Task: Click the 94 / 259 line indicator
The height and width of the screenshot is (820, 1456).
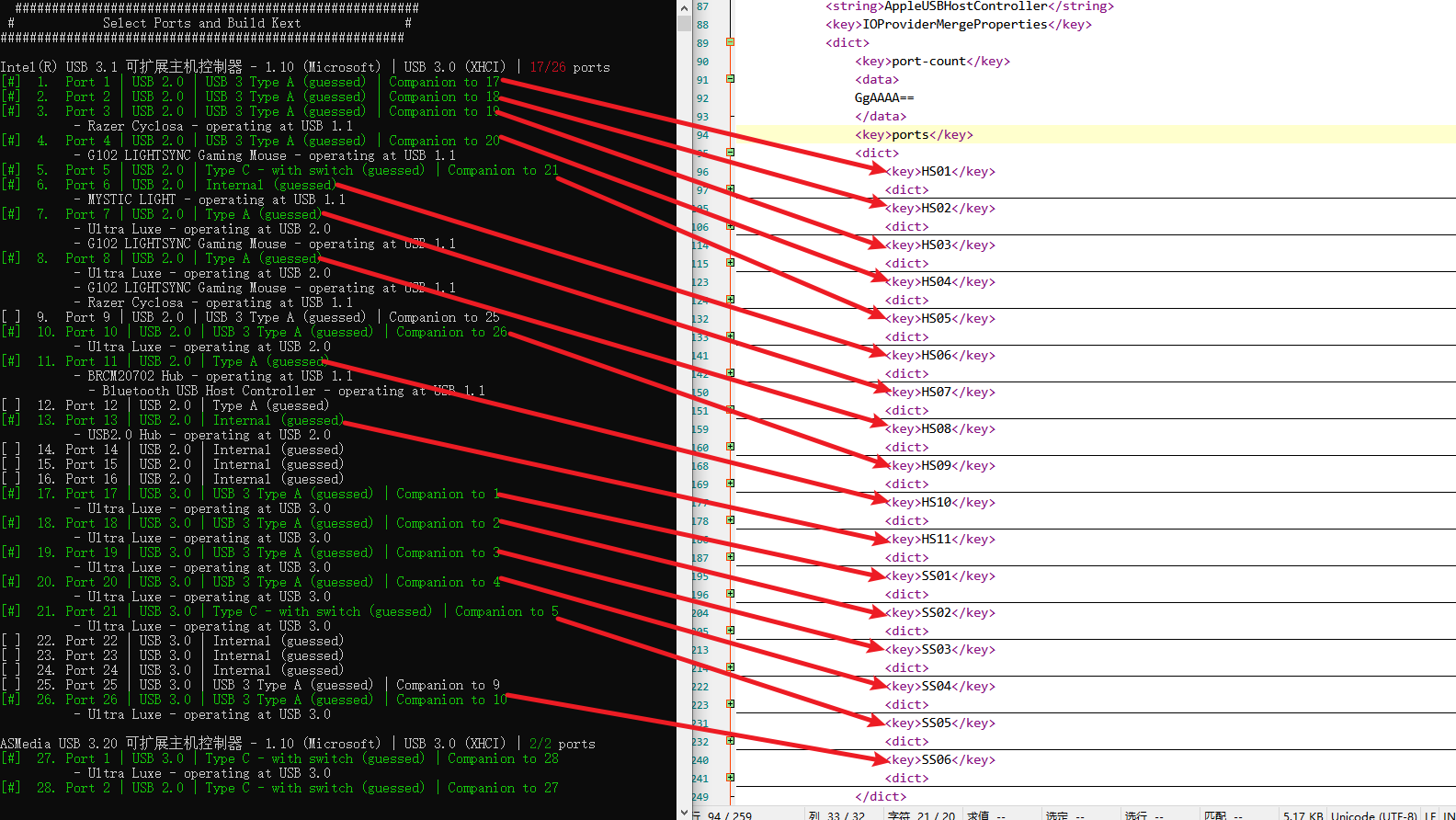Action: click(x=729, y=814)
